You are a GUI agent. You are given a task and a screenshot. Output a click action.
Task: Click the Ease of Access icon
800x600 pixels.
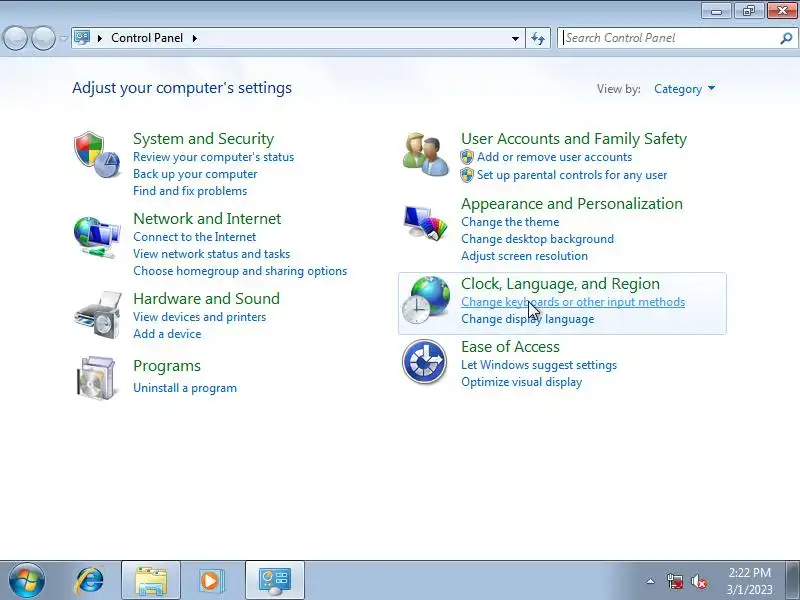(x=424, y=362)
